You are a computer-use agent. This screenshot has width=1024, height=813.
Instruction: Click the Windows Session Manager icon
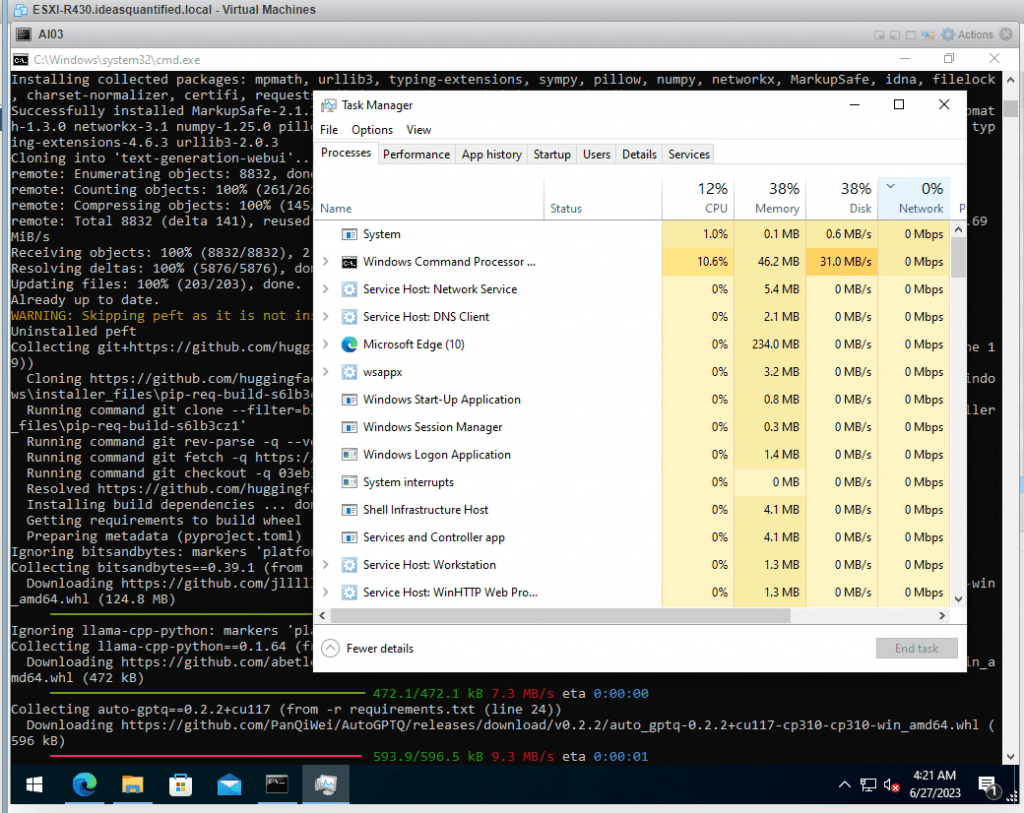349,427
